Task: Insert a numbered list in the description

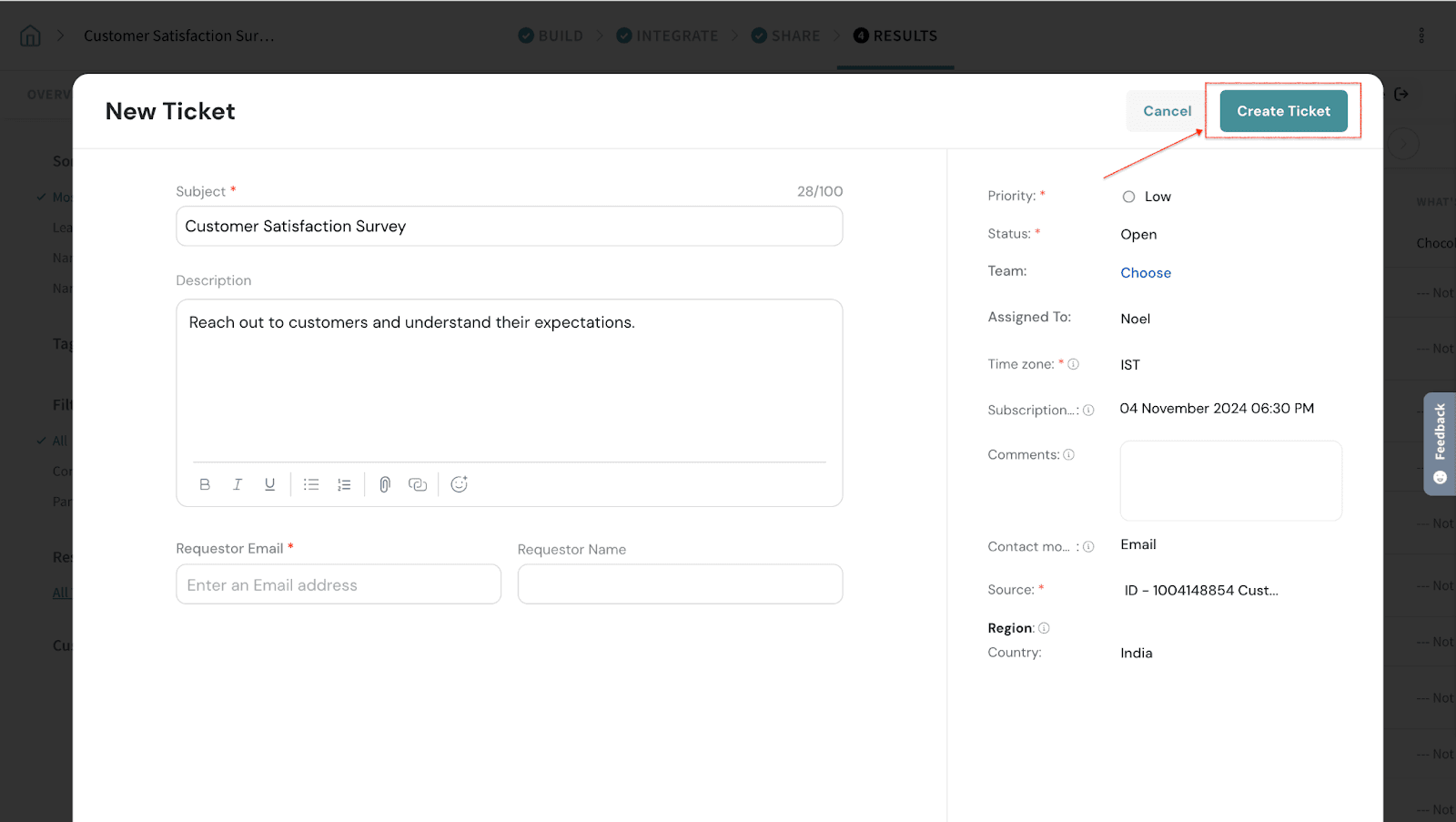Action: click(x=344, y=485)
